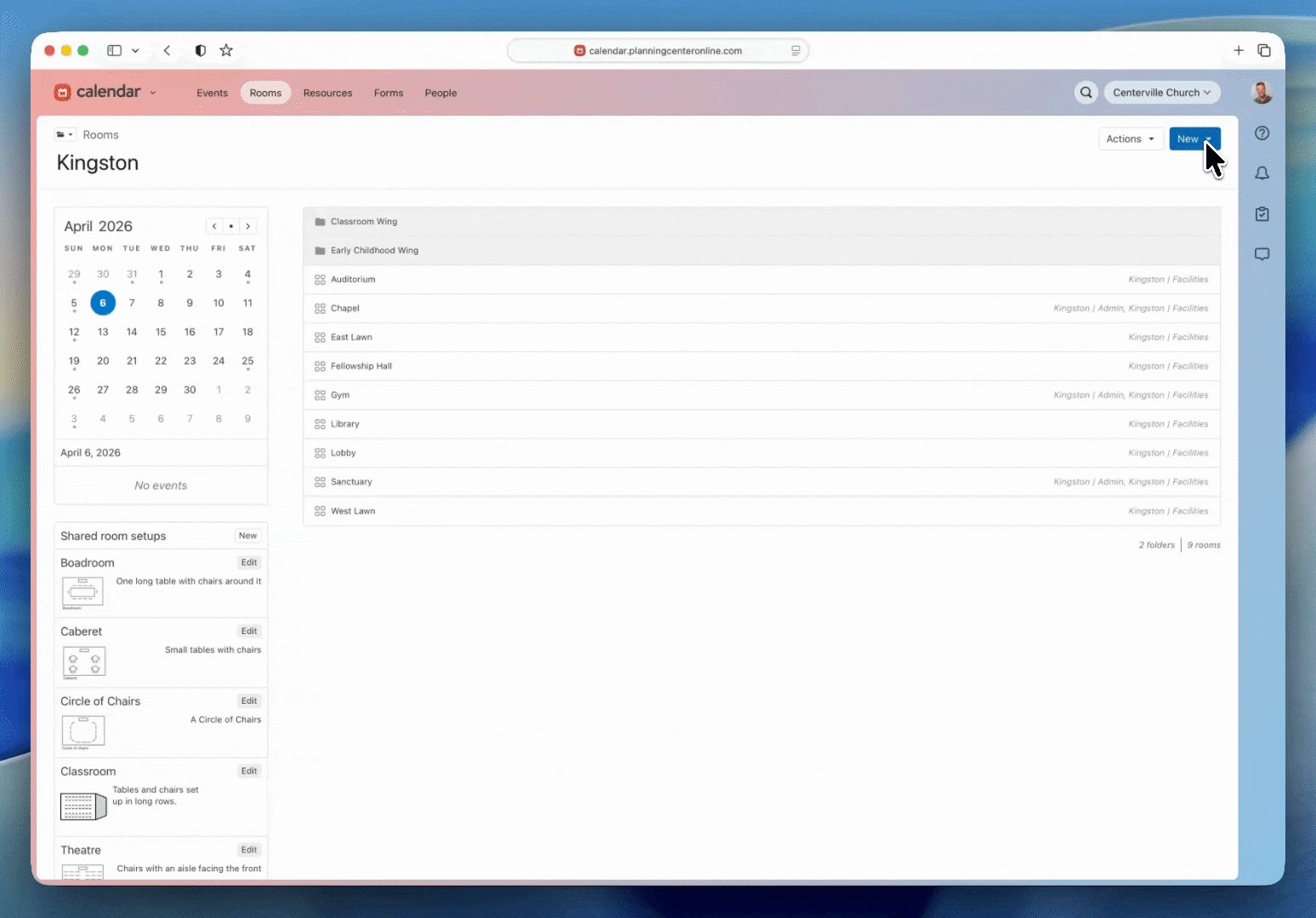The width and height of the screenshot is (1316, 918).
Task: Switch to the Events tab
Action: coord(212,93)
